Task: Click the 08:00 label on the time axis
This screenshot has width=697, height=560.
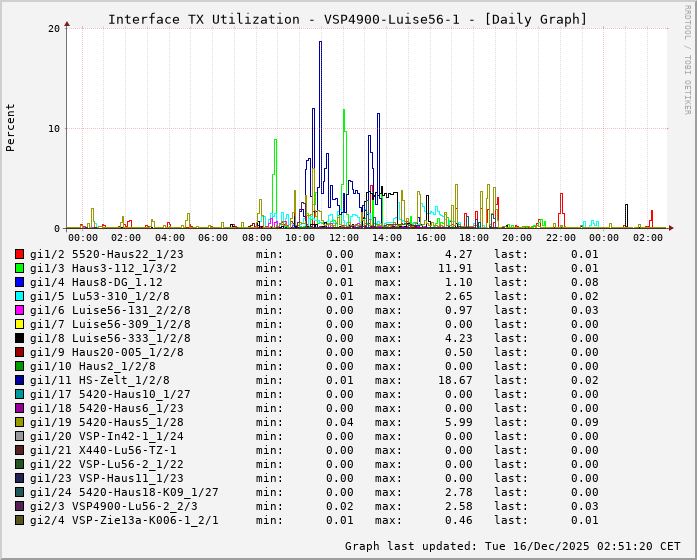Action: [257, 238]
